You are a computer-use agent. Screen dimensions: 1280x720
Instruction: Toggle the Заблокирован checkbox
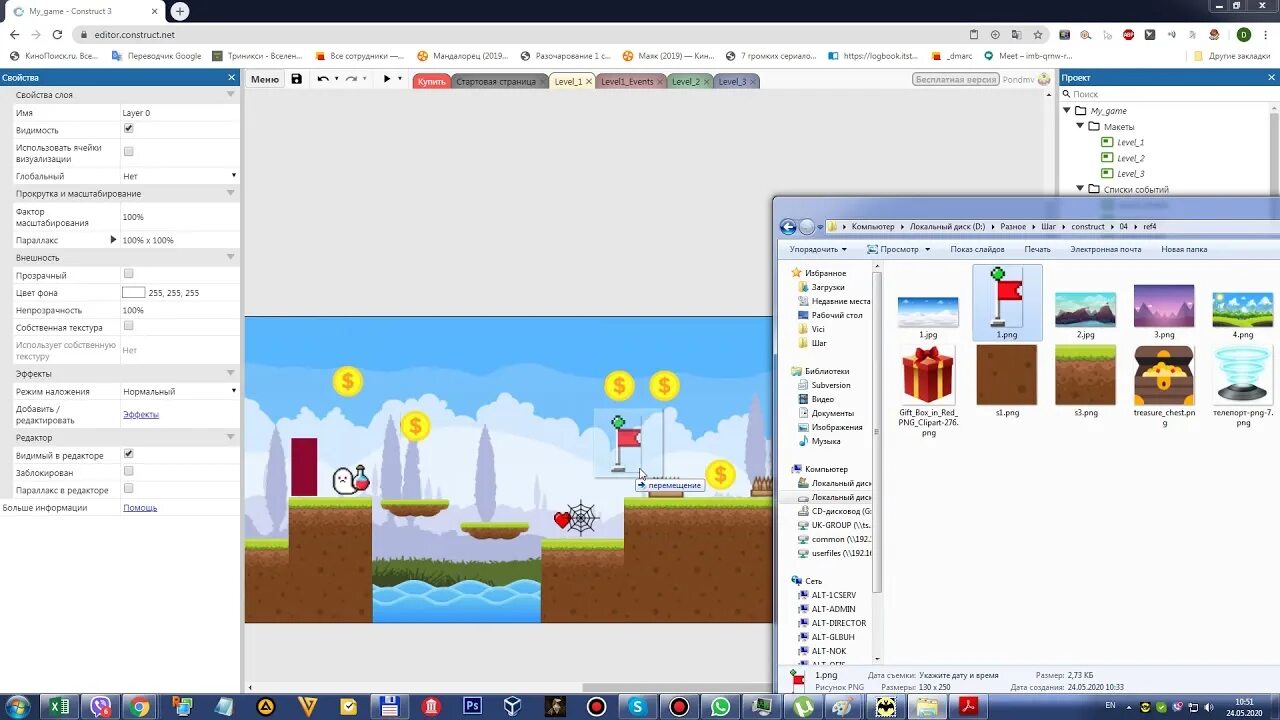click(x=128, y=472)
